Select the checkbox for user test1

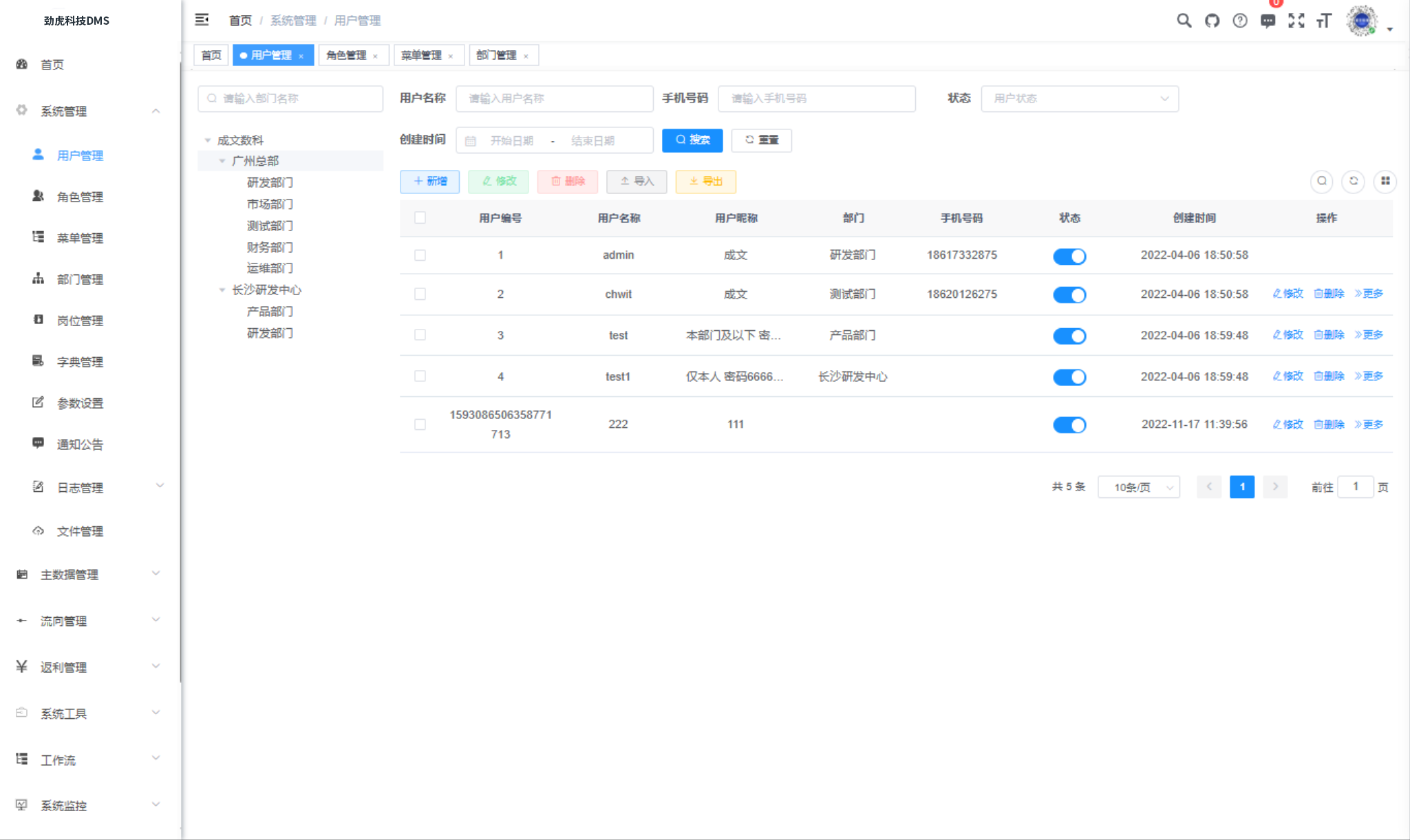420,376
